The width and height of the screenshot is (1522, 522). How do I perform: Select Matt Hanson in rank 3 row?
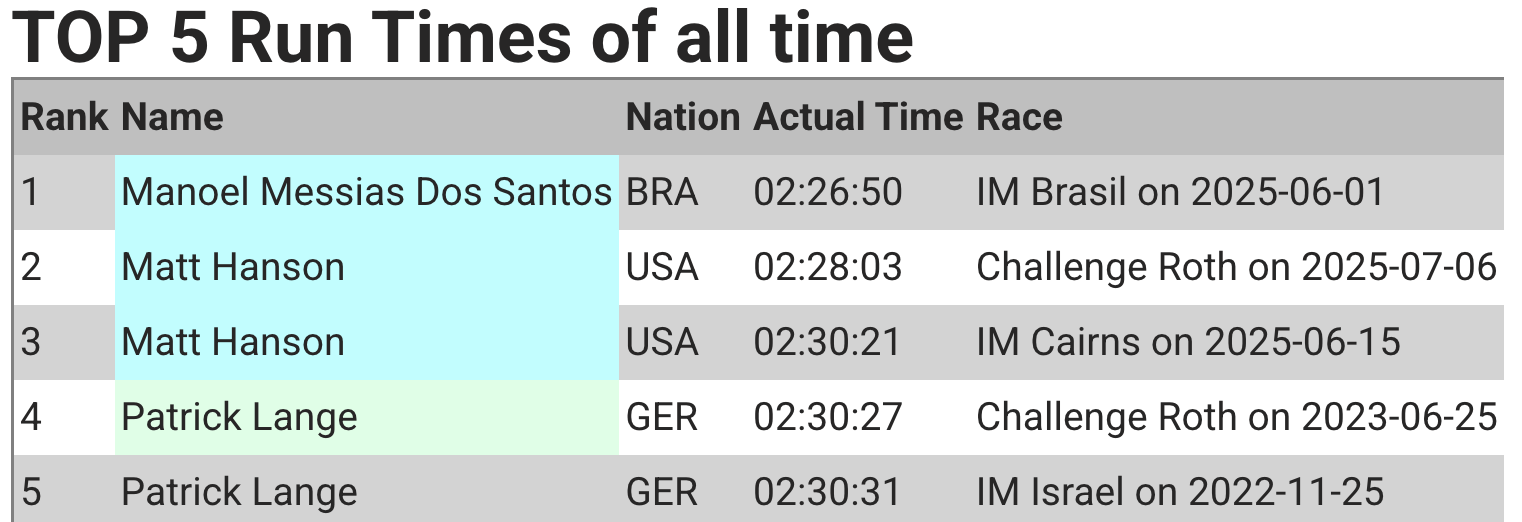tap(233, 342)
